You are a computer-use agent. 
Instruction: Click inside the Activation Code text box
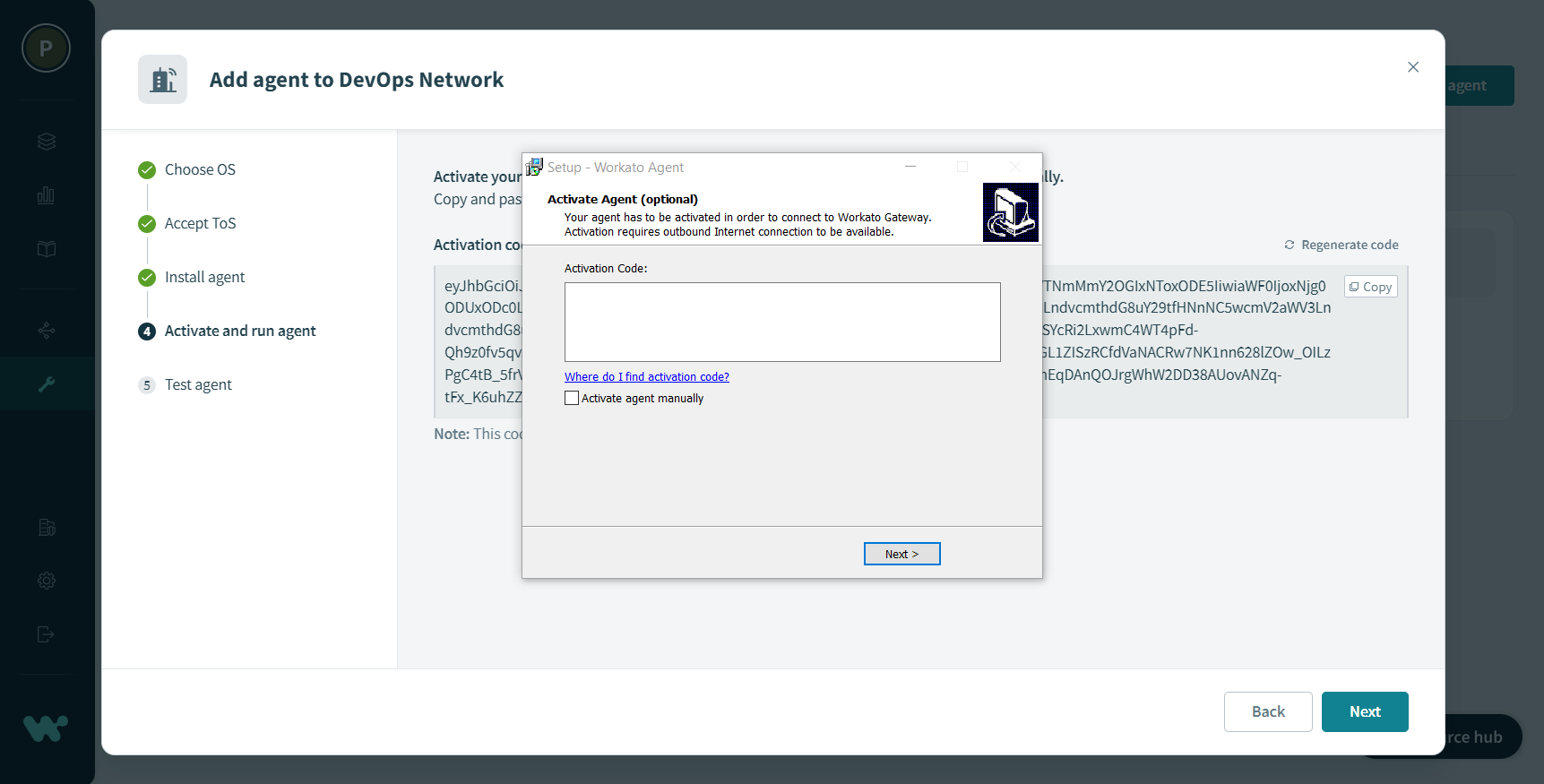pyautogui.click(x=781, y=322)
